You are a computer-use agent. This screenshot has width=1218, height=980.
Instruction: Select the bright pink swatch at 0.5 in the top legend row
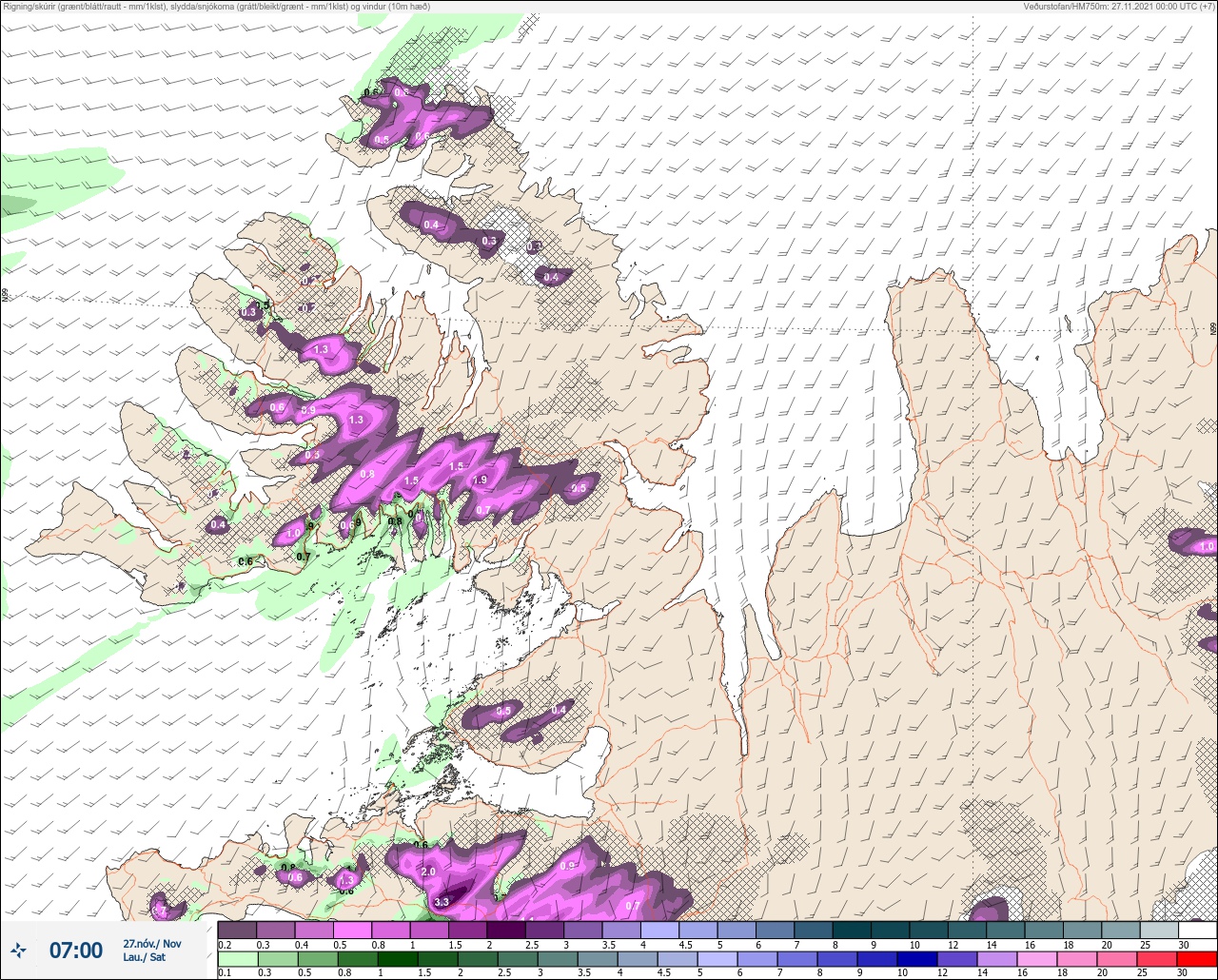[x=352, y=930]
